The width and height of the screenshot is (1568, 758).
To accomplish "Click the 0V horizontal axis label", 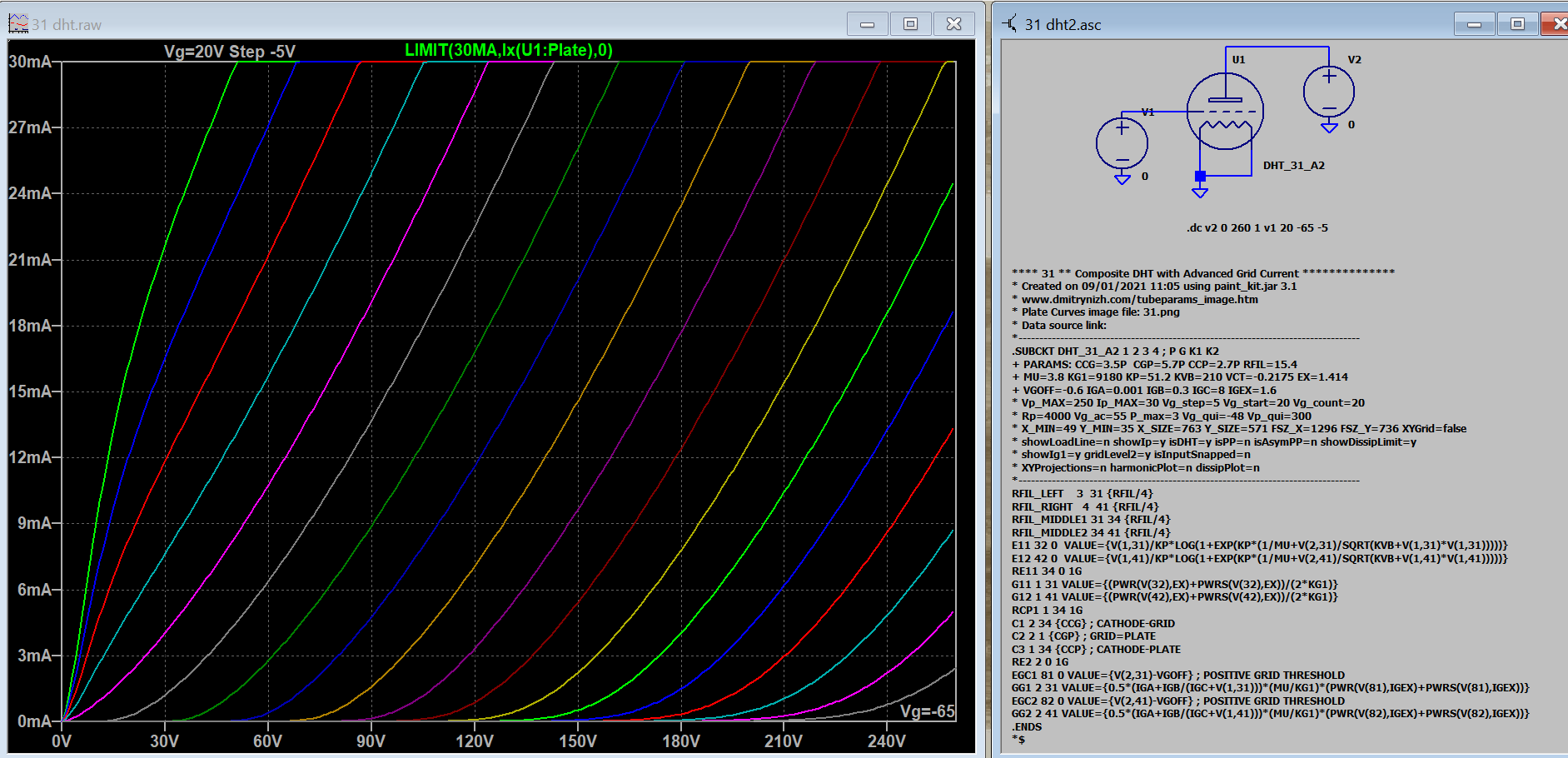I will tap(62, 741).
